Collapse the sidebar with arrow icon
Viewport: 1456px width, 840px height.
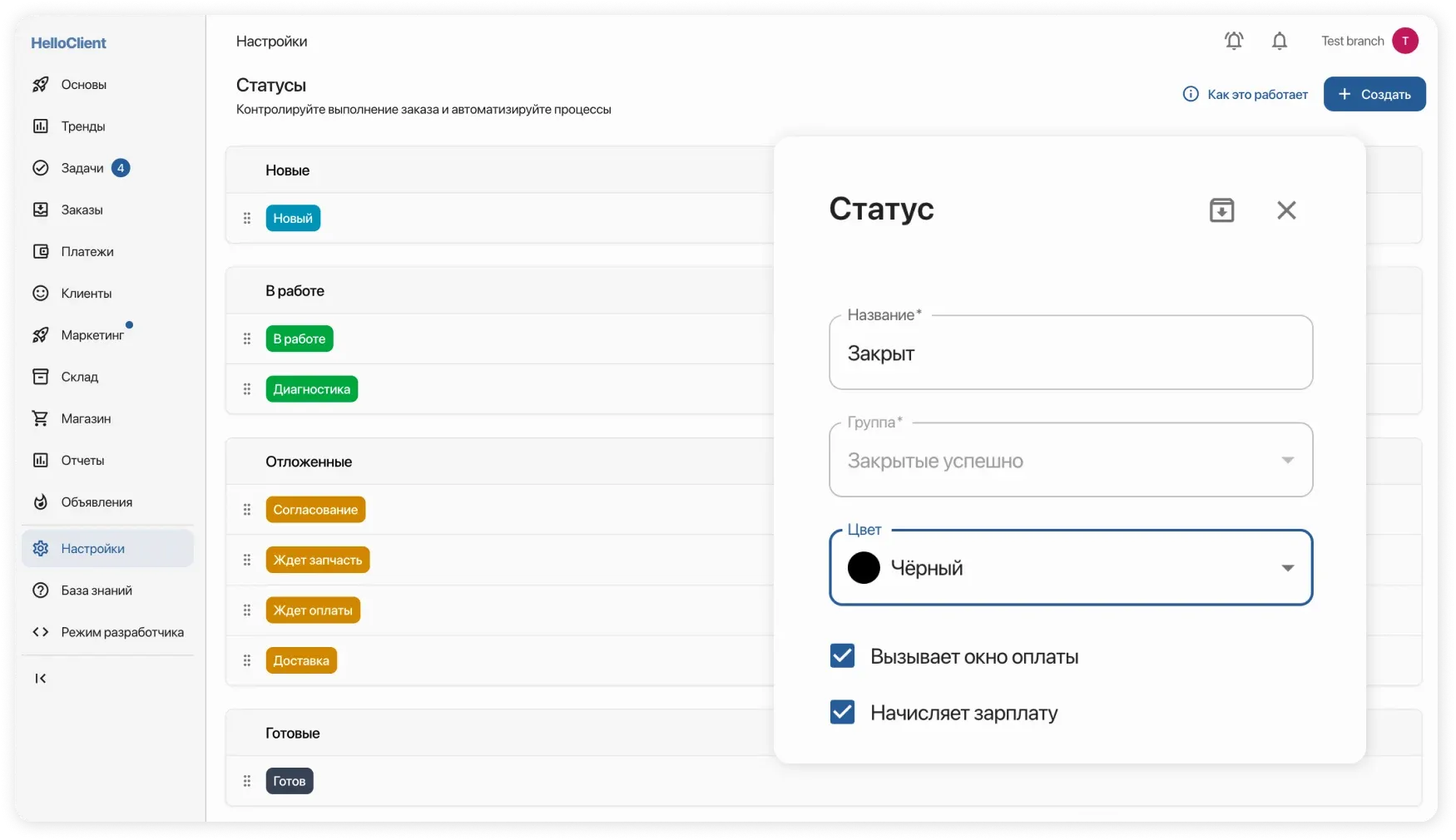[40, 679]
